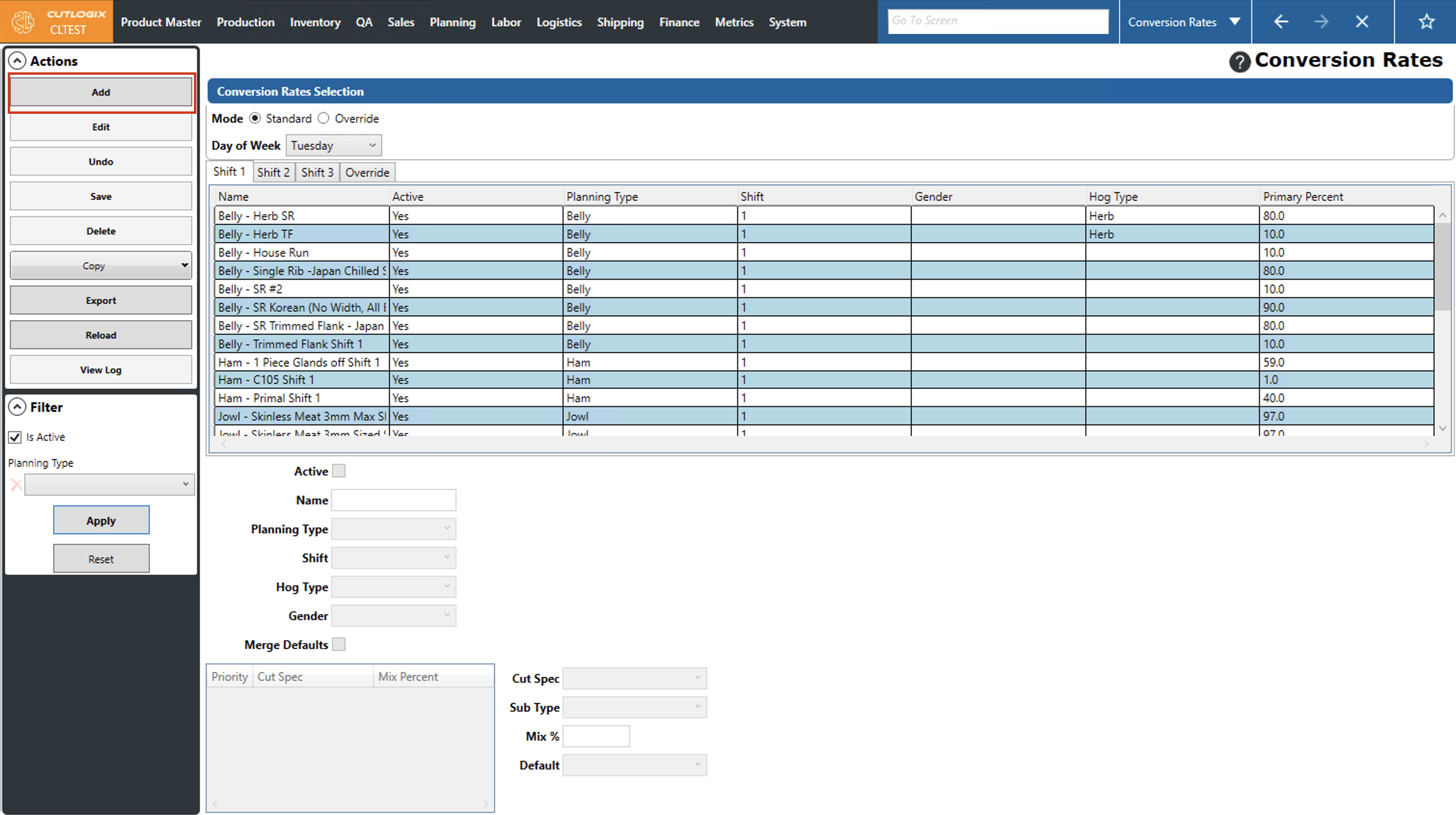Viewport: 1456px width, 815px height.
Task: Click the Apply filter button
Action: [x=101, y=520]
